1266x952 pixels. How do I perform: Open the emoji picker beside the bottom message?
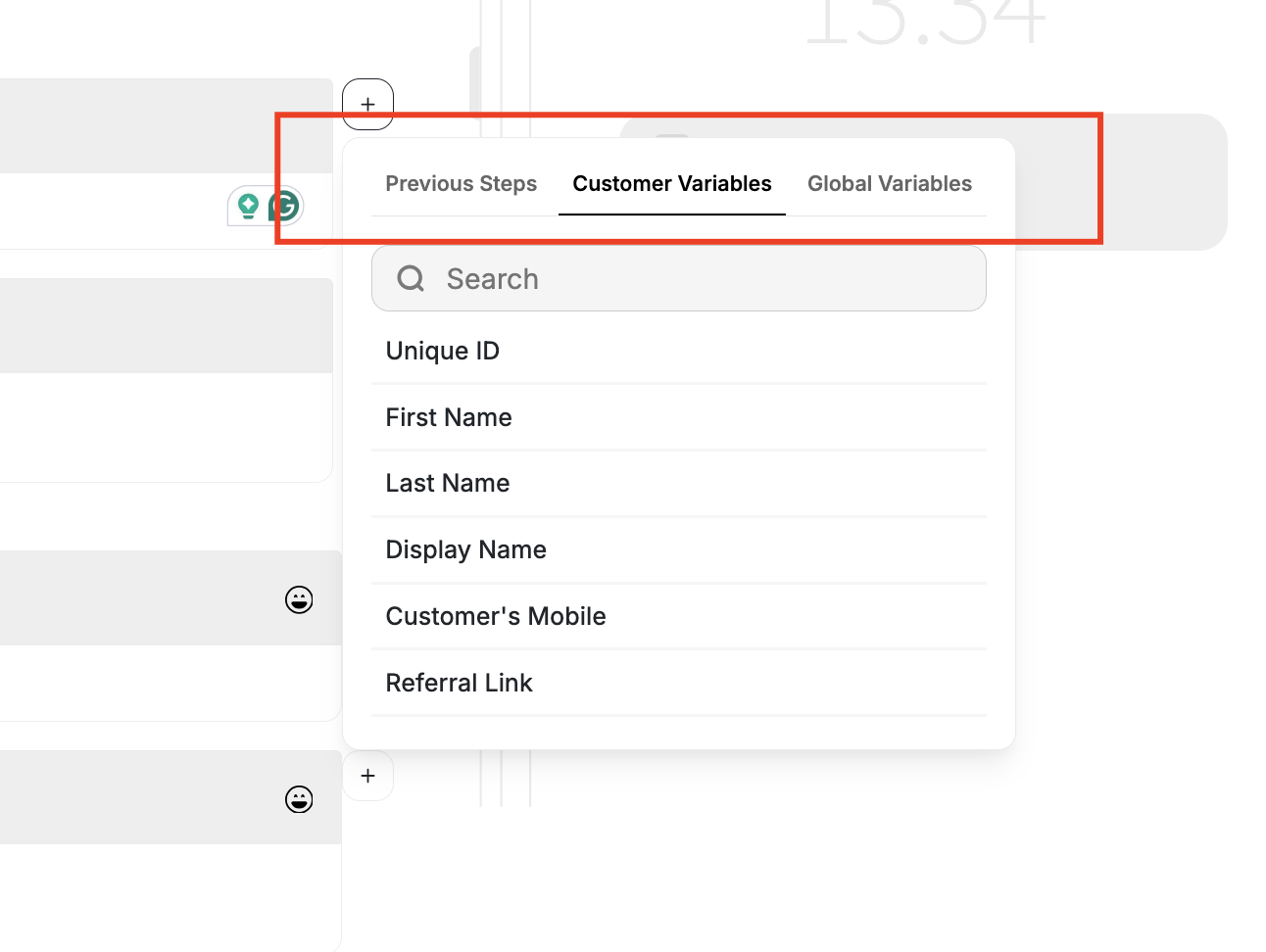(299, 799)
